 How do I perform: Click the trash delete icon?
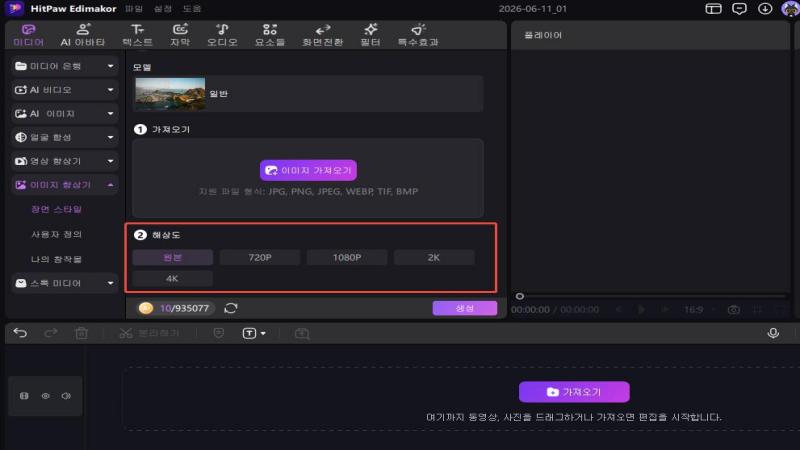(x=81, y=333)
